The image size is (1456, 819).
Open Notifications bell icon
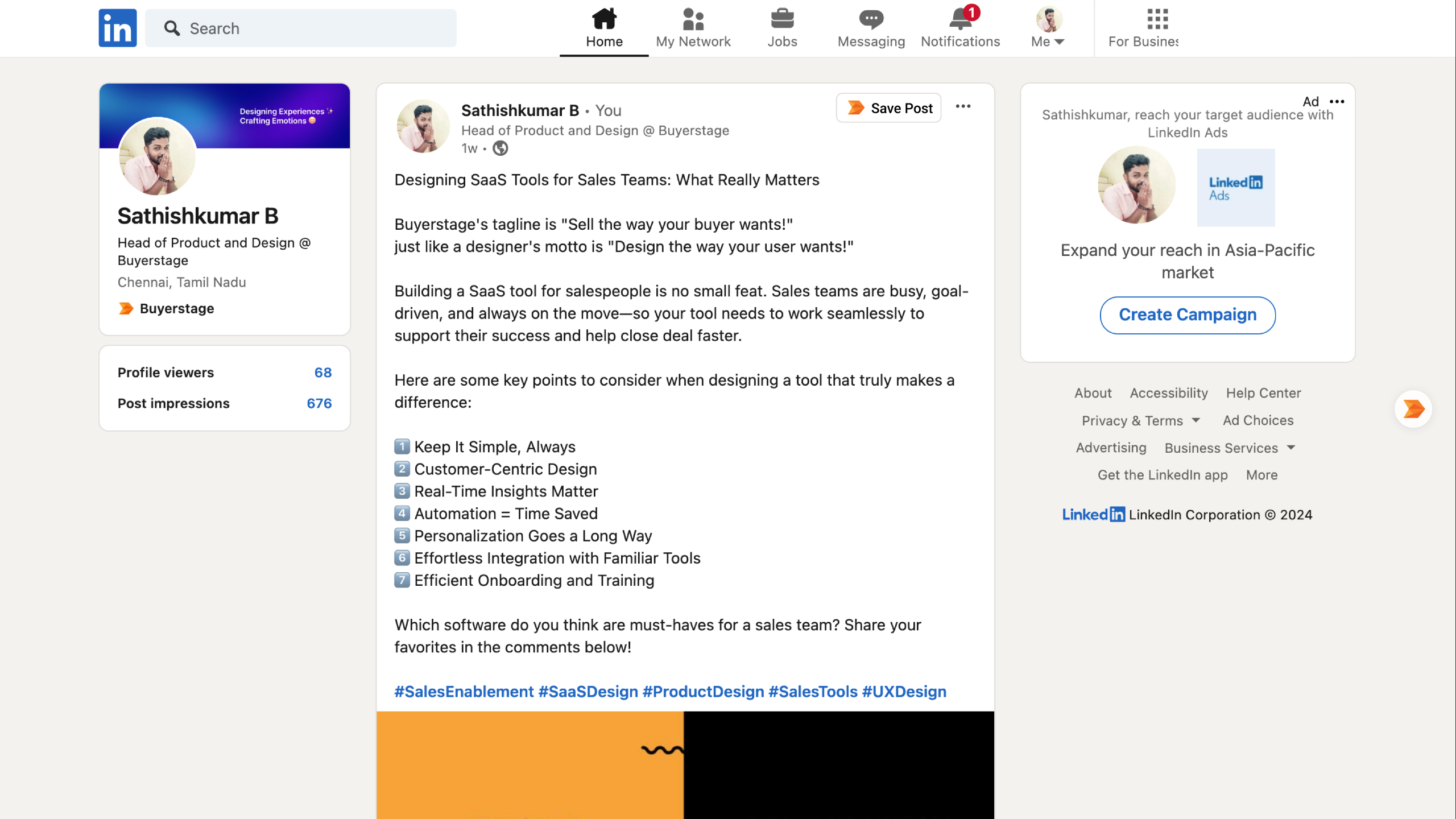960,19
